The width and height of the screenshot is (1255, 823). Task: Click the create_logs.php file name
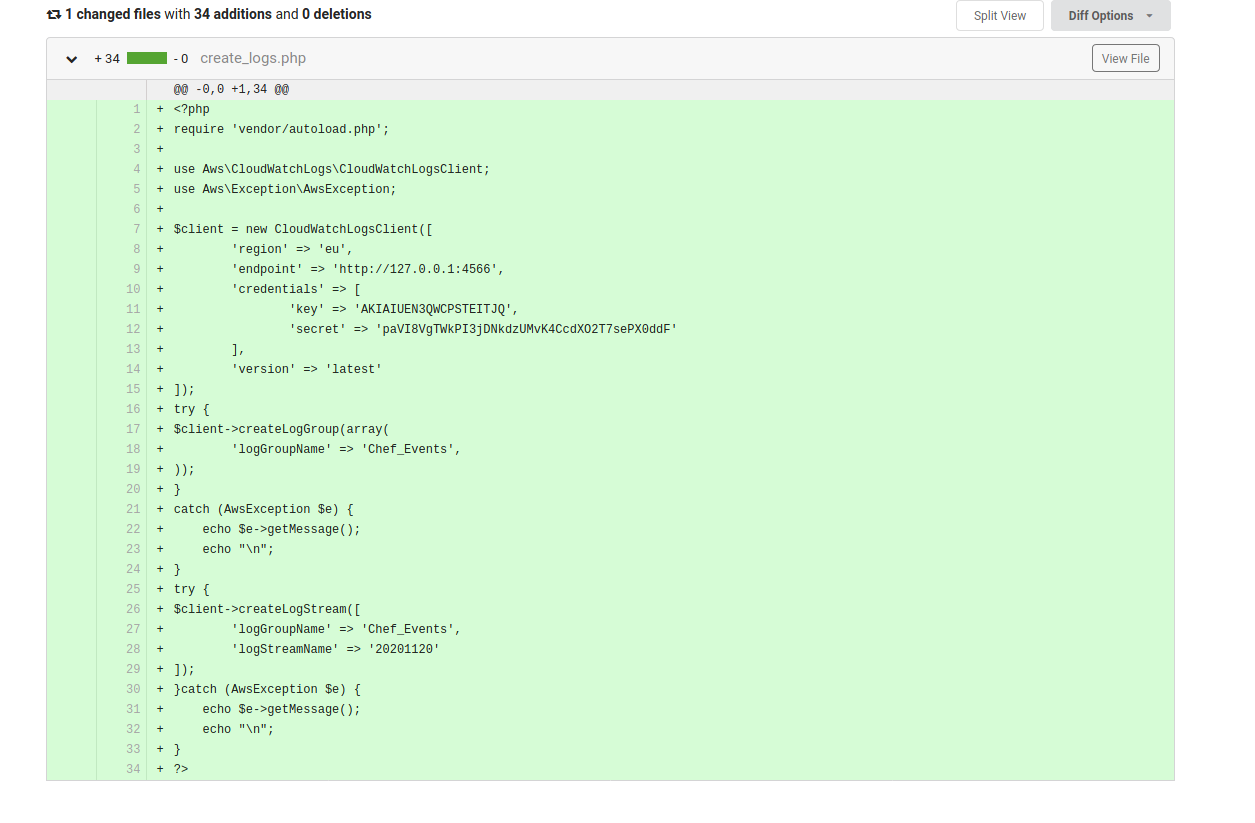click(253, 59)
